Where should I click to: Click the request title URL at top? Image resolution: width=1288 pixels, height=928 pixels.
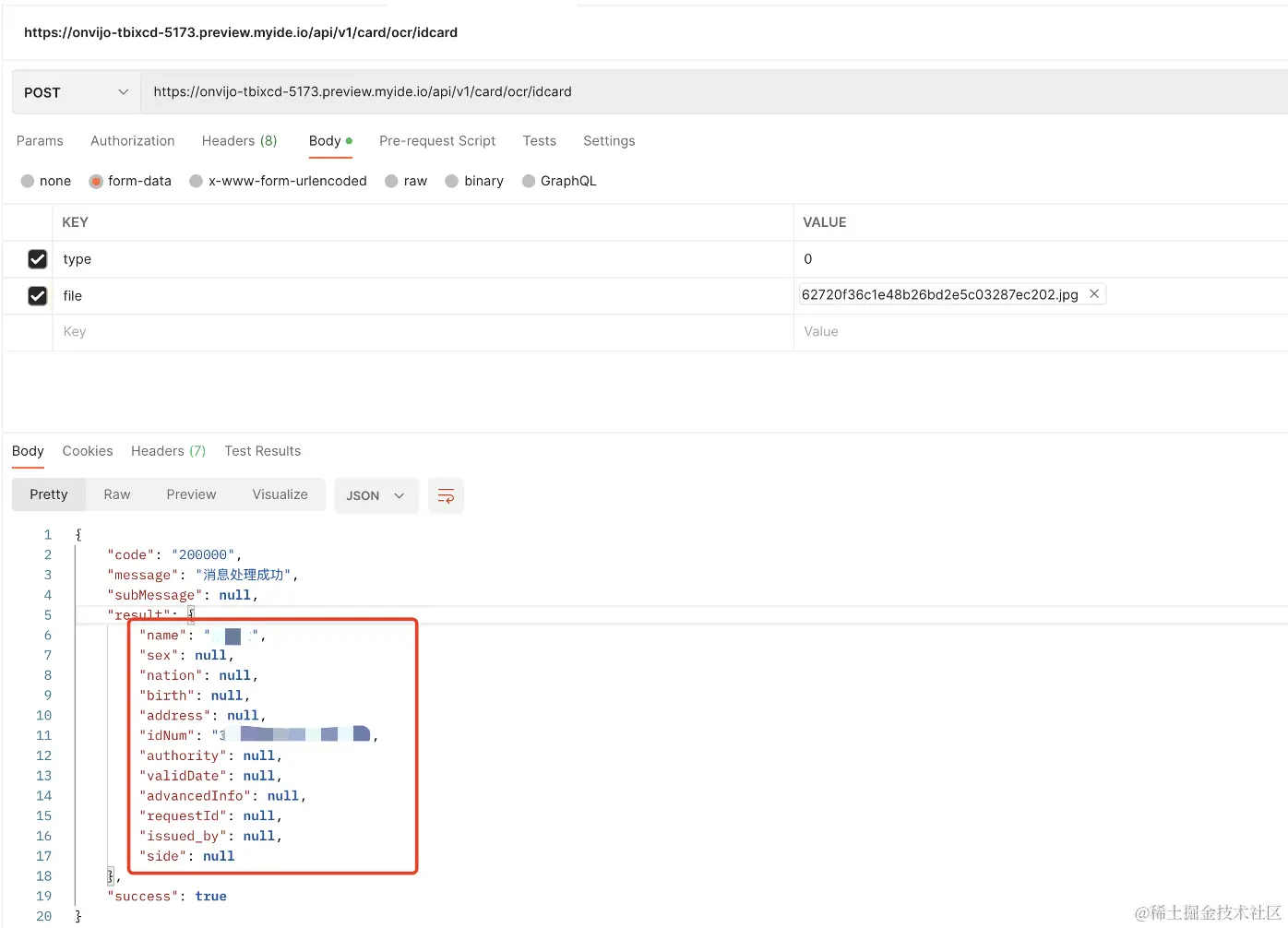pyautogui.click(x=241, y=32)
